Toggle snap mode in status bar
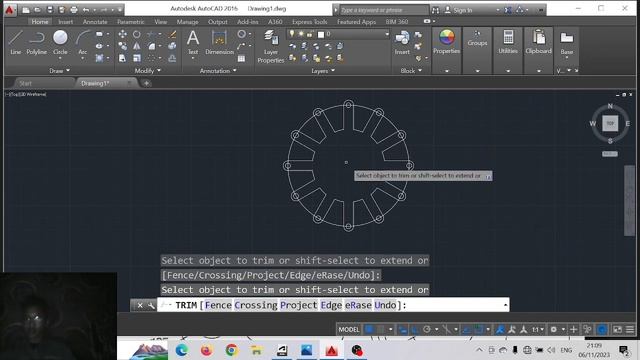Screen dimensions: 640x360 tap(381, 329)
